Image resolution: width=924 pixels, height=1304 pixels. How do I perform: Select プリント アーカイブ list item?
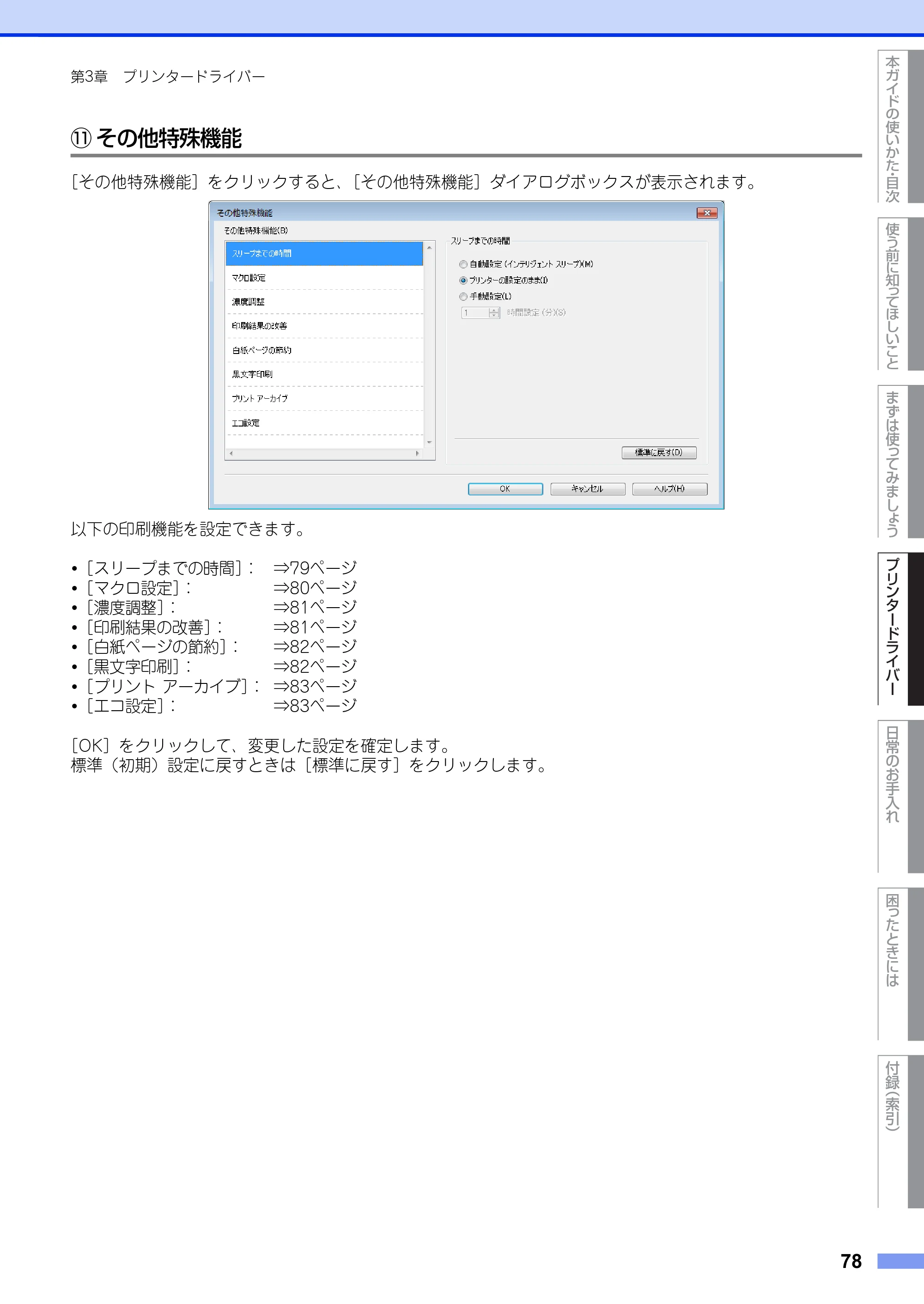pos(324,399)
